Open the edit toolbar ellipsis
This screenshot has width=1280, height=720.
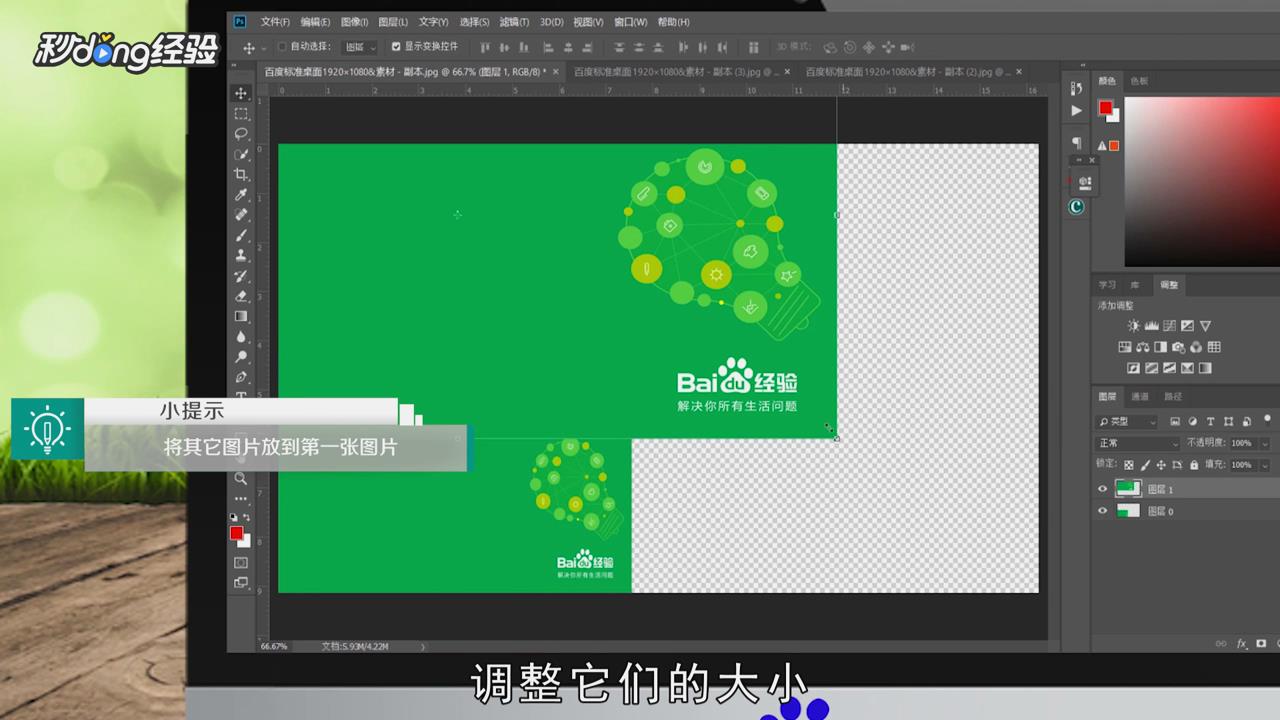coord(241,498)
